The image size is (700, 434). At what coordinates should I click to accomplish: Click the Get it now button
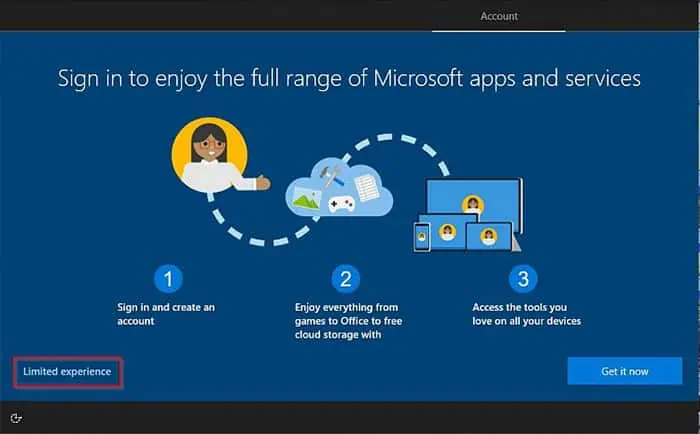[x=625, y=371]
